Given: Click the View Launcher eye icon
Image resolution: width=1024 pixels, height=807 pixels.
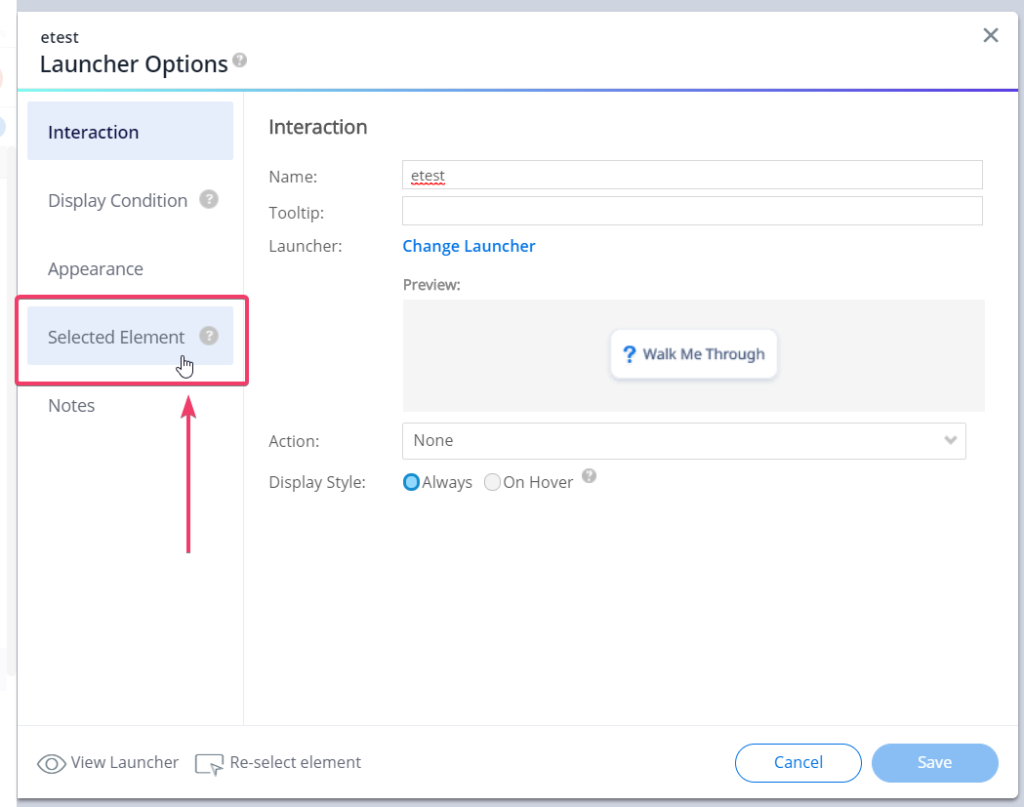Looking at the screenshot, I should (51, 763).
